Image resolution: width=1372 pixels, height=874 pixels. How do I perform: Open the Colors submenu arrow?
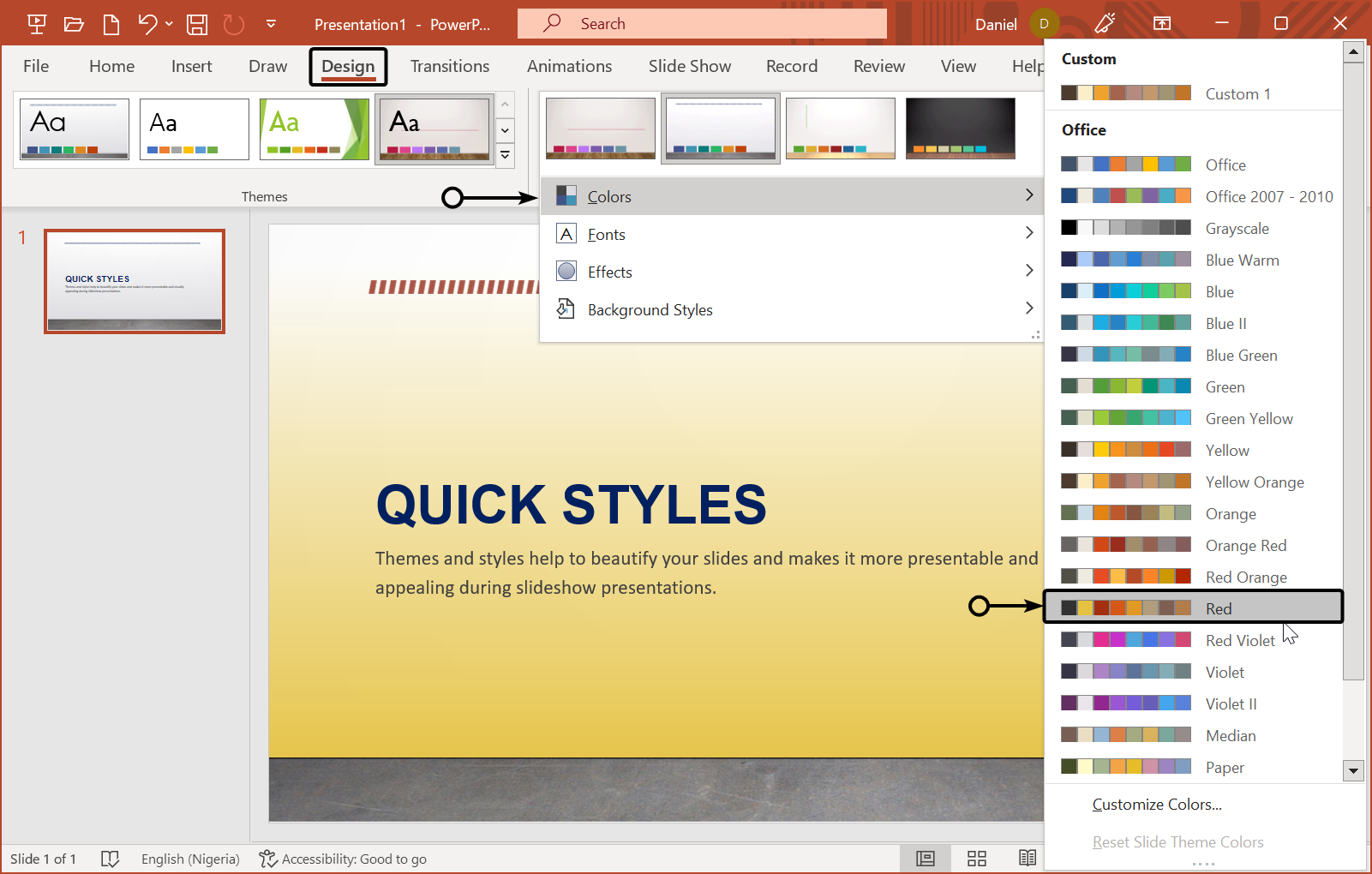[1029, 195]
